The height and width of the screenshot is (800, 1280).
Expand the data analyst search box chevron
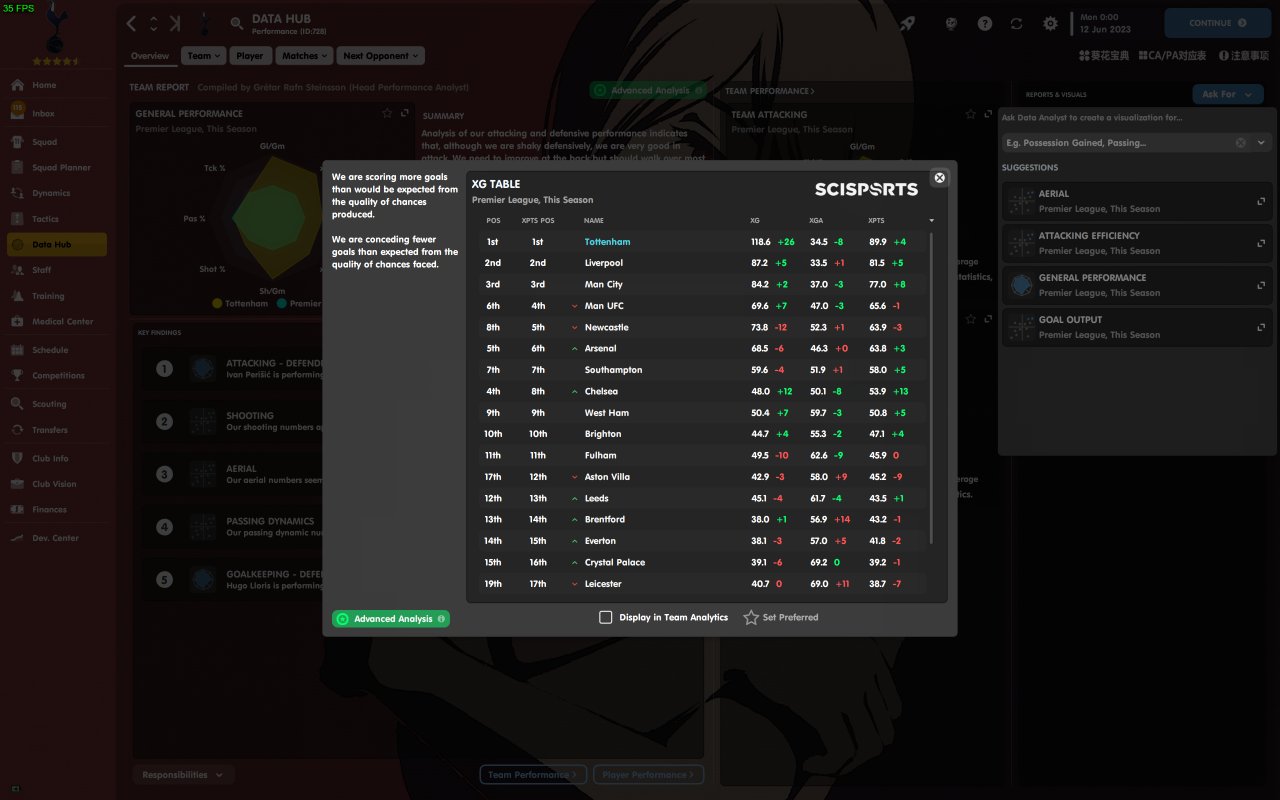coord(1261,143)
